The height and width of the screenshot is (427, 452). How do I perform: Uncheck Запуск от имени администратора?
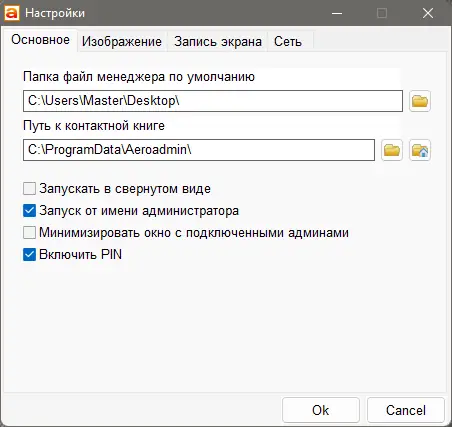click(29, 211)
